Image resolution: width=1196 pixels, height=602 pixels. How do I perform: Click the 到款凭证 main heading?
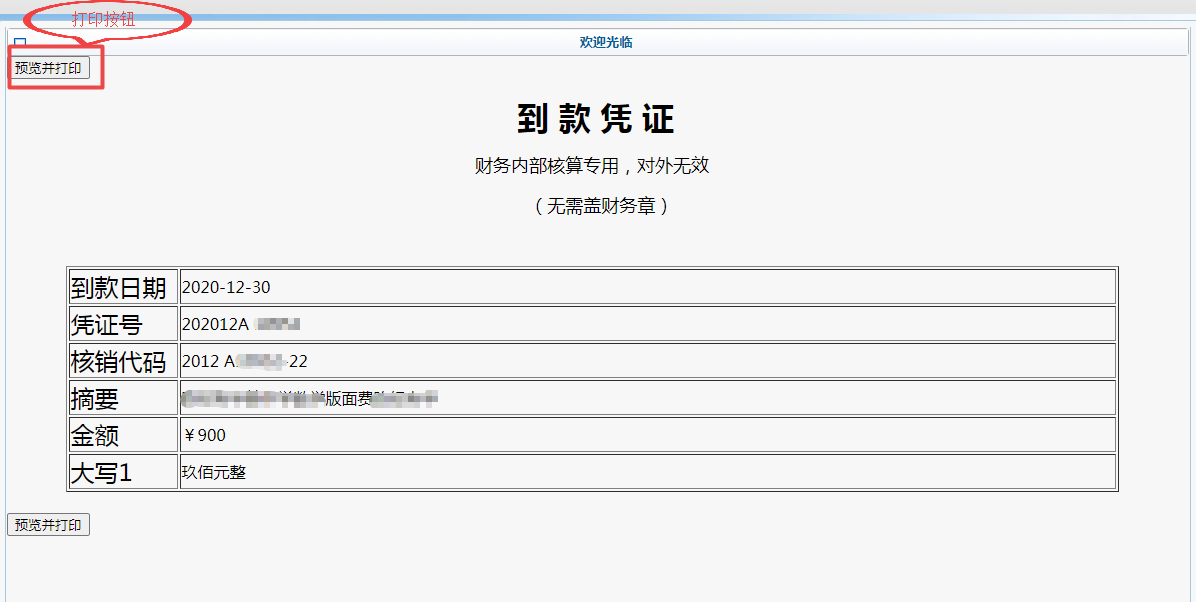click(x=596, y=119)
